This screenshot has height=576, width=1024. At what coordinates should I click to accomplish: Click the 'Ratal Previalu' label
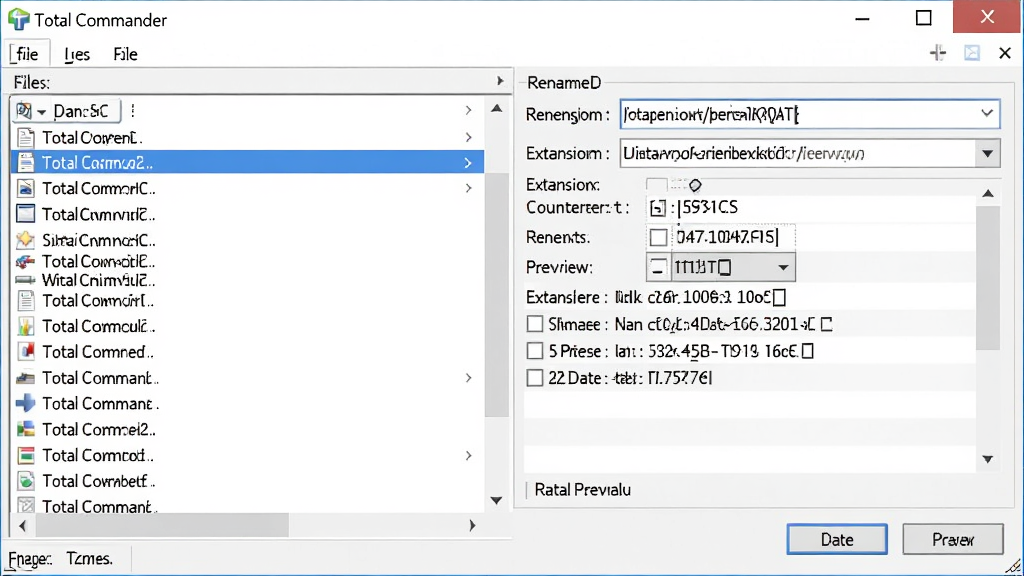[583, 490]
